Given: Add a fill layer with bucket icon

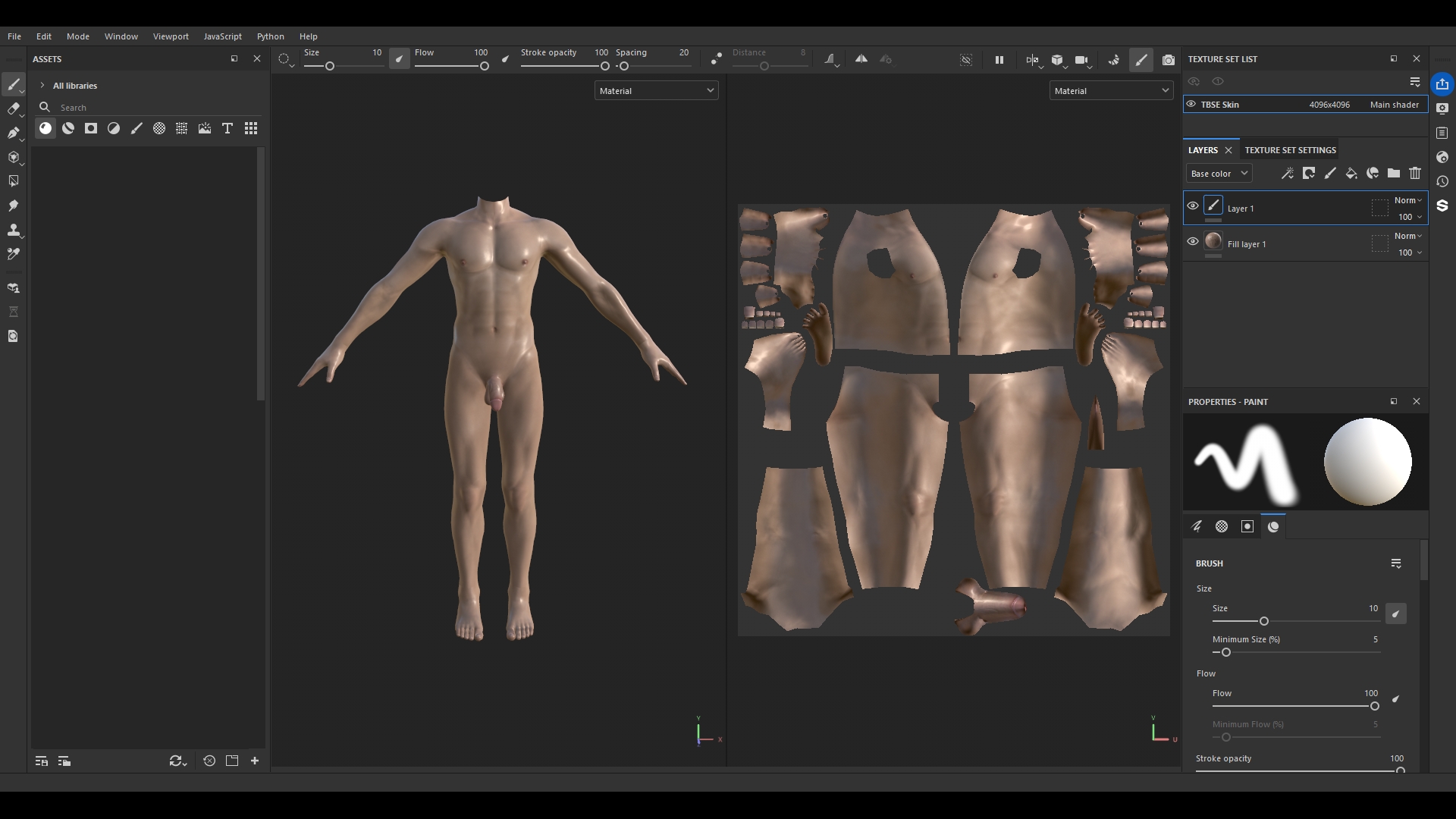Looking at the screenshot, I should pos(1351,174).
